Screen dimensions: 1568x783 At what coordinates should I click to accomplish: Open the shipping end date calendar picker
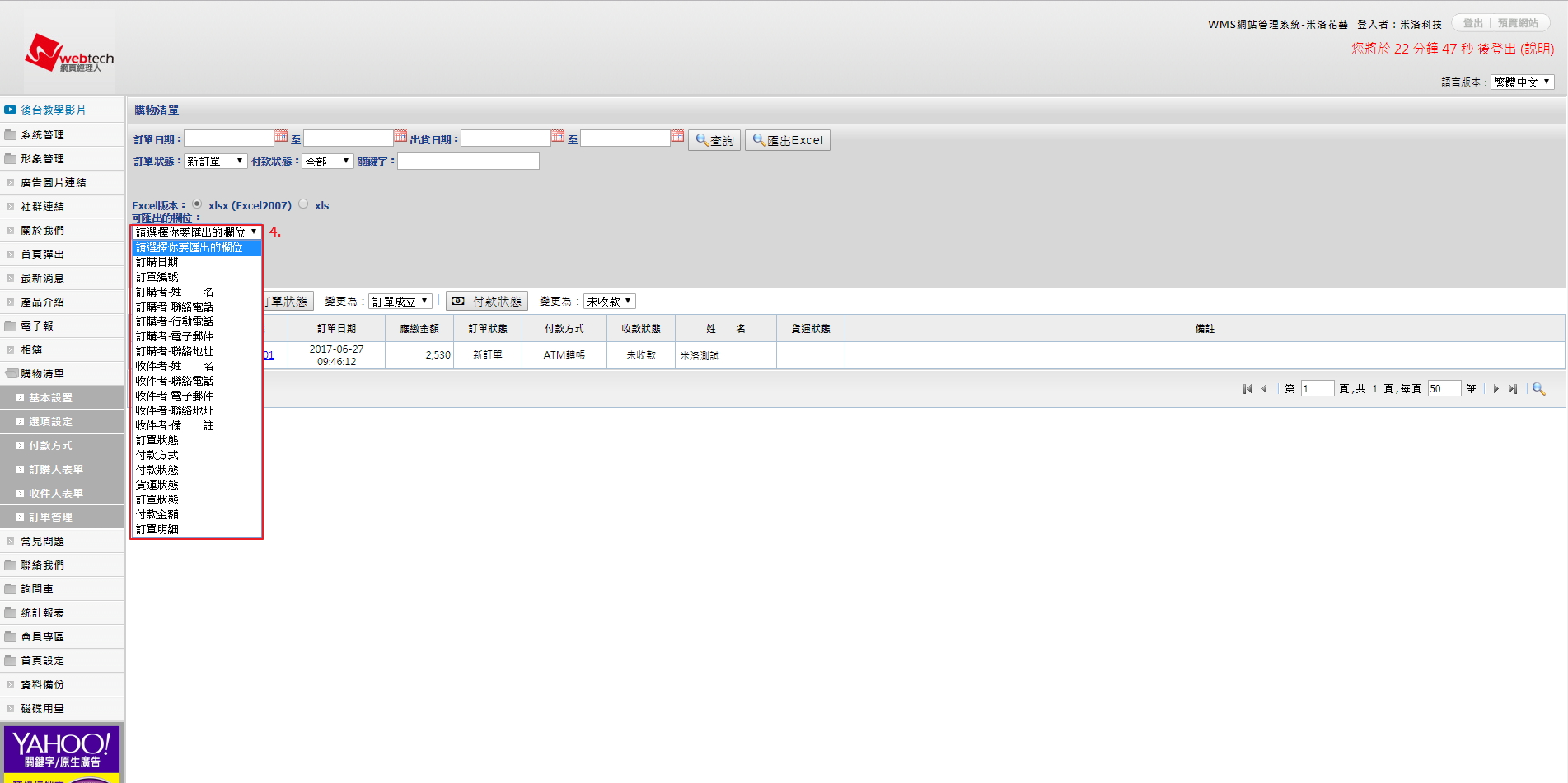click(677, 137)
